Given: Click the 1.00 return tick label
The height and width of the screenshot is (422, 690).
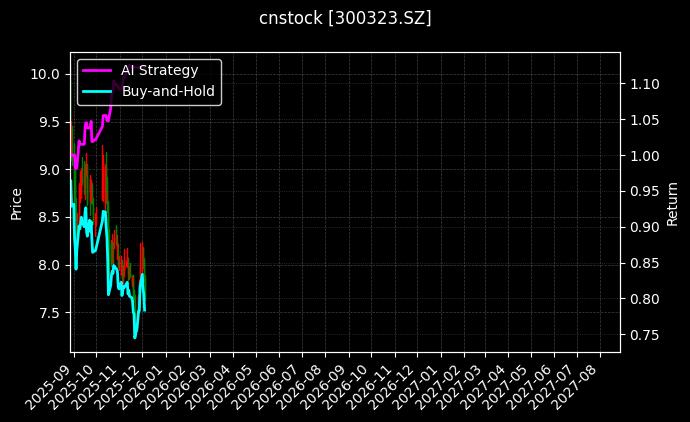Looking at the screenshot, I should 644,156.
